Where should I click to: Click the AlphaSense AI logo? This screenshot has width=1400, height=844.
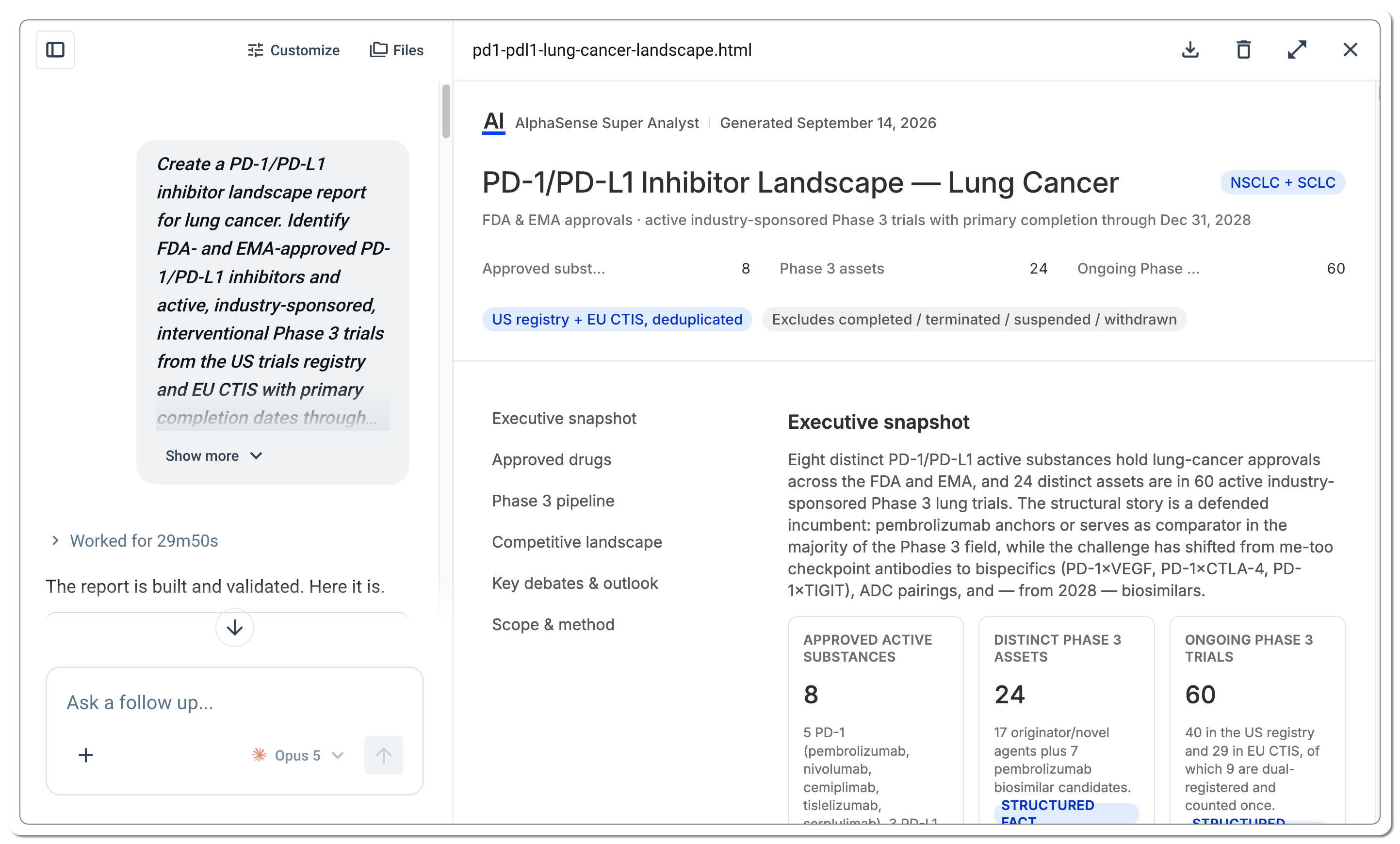494,122
